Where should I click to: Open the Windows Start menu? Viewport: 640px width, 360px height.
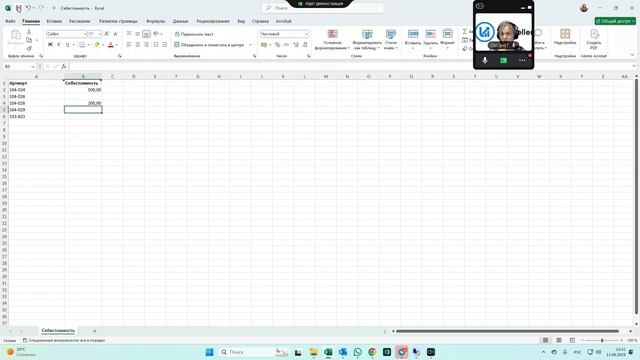209,352
